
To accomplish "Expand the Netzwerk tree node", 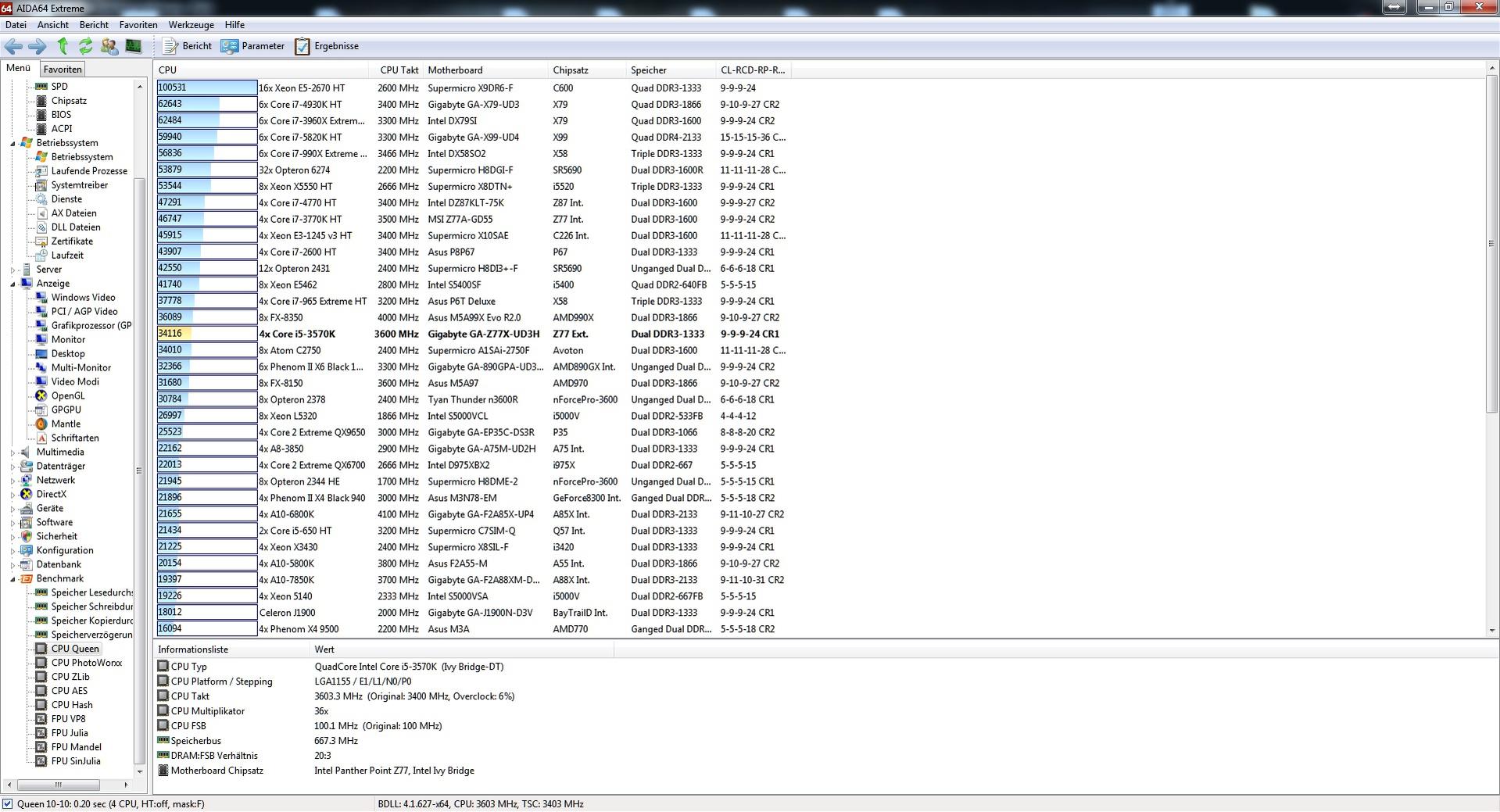I will click(x=13, y=481).
